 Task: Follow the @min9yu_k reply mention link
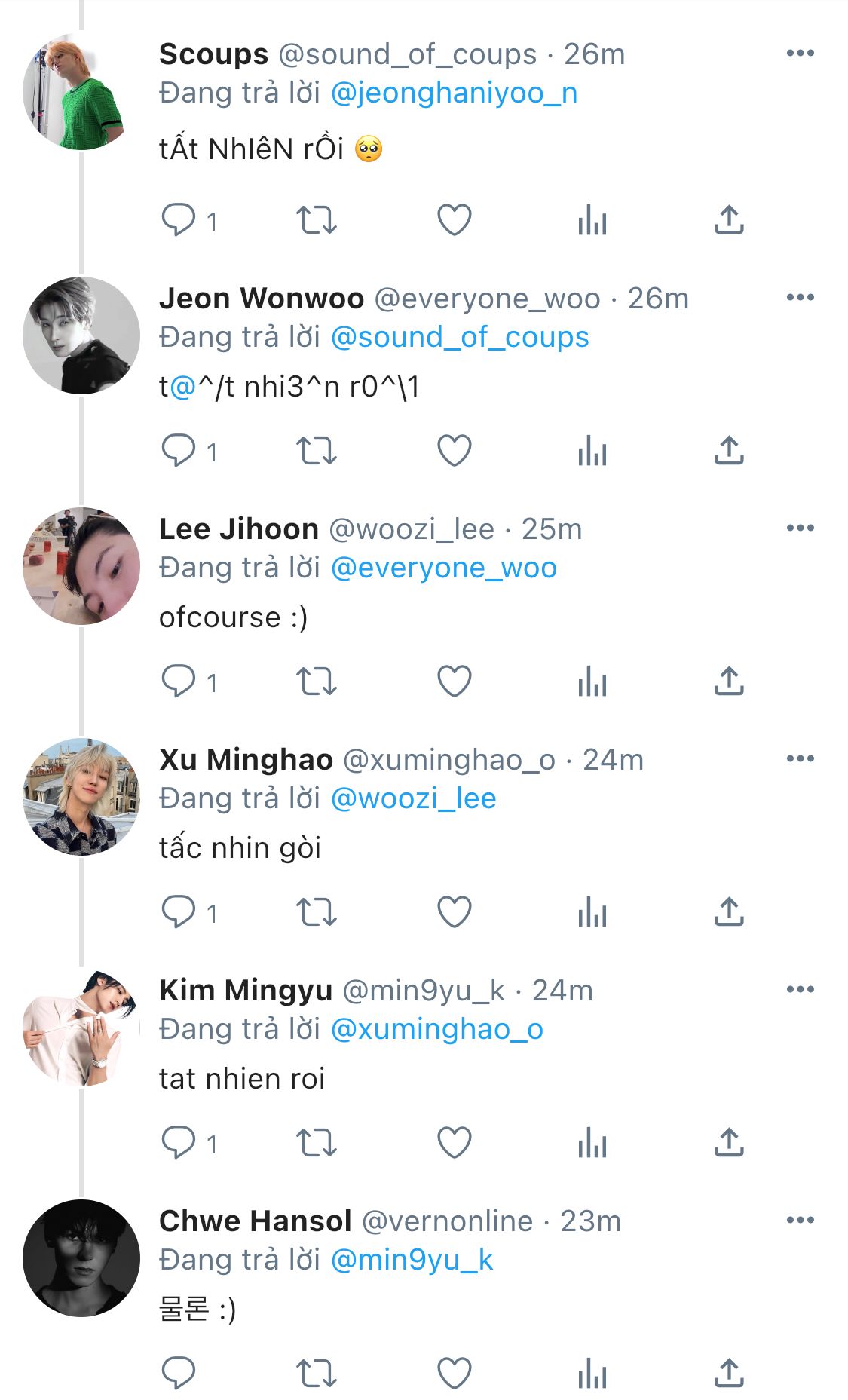point(412,1260)
